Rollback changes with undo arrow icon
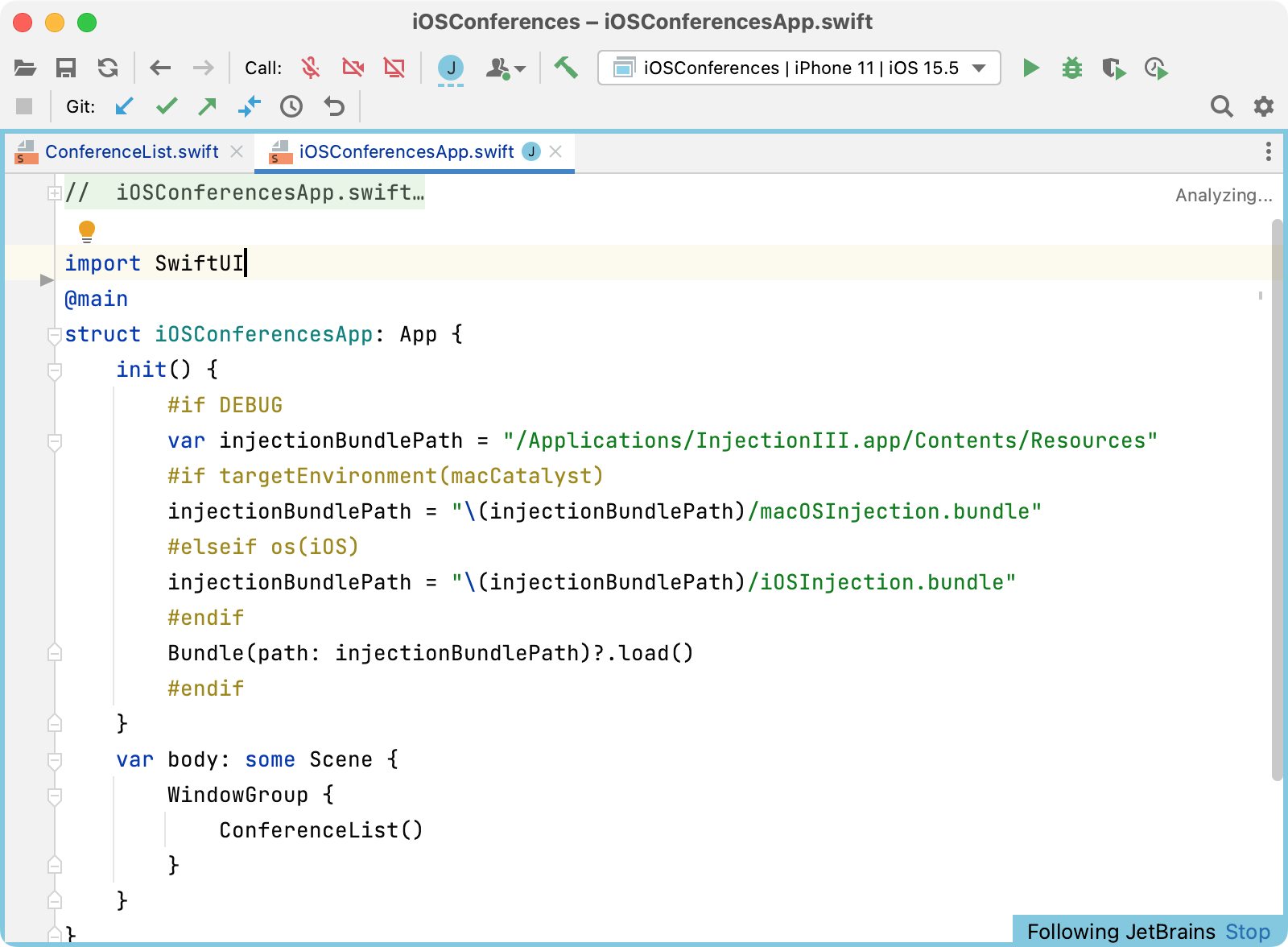Screen dimensions: 1288x947 click(333, 106)
